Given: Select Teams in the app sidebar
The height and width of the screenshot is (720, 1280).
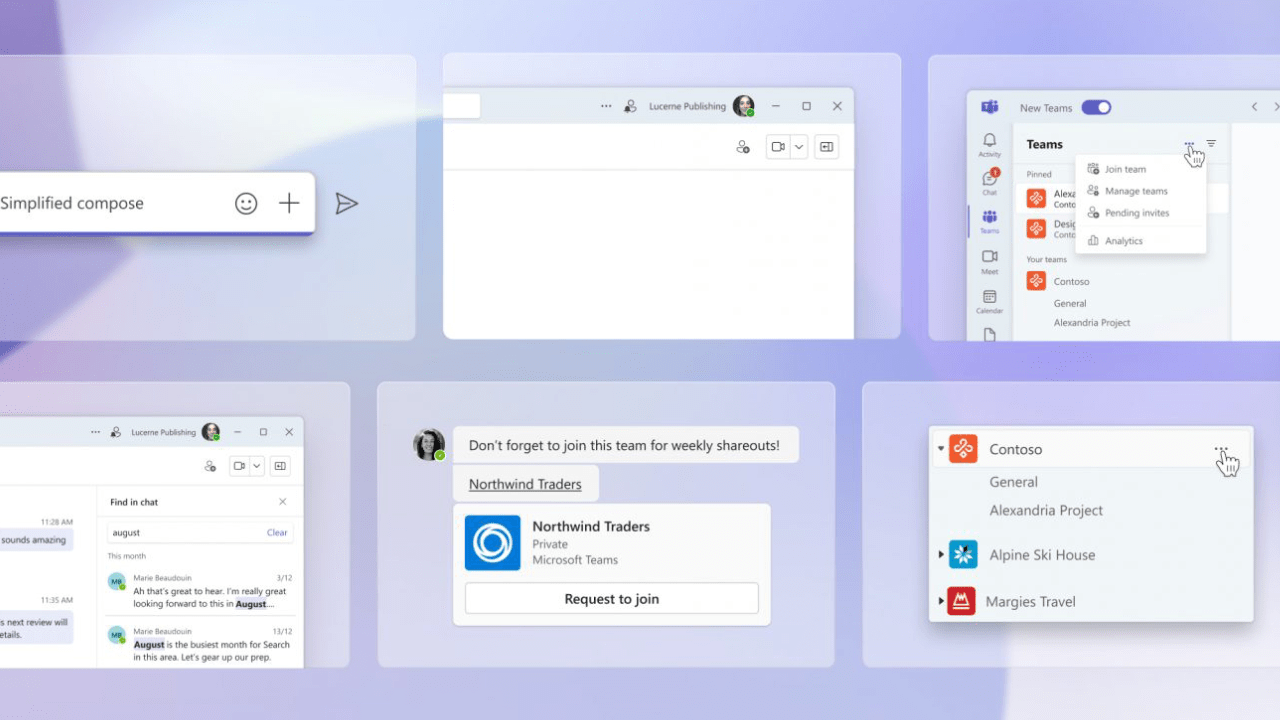Looking at the screenshot, I should pyautogui.click(x=989, y=221).
